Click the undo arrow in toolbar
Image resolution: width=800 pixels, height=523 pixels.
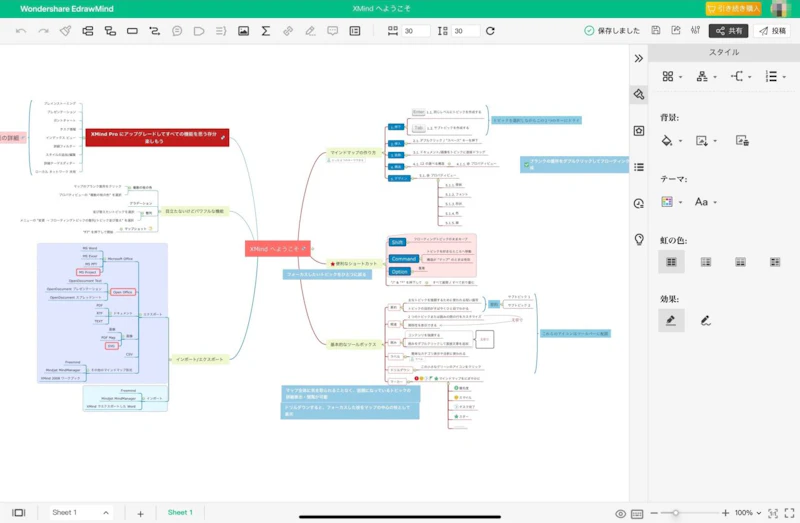[x=21, y=31]
